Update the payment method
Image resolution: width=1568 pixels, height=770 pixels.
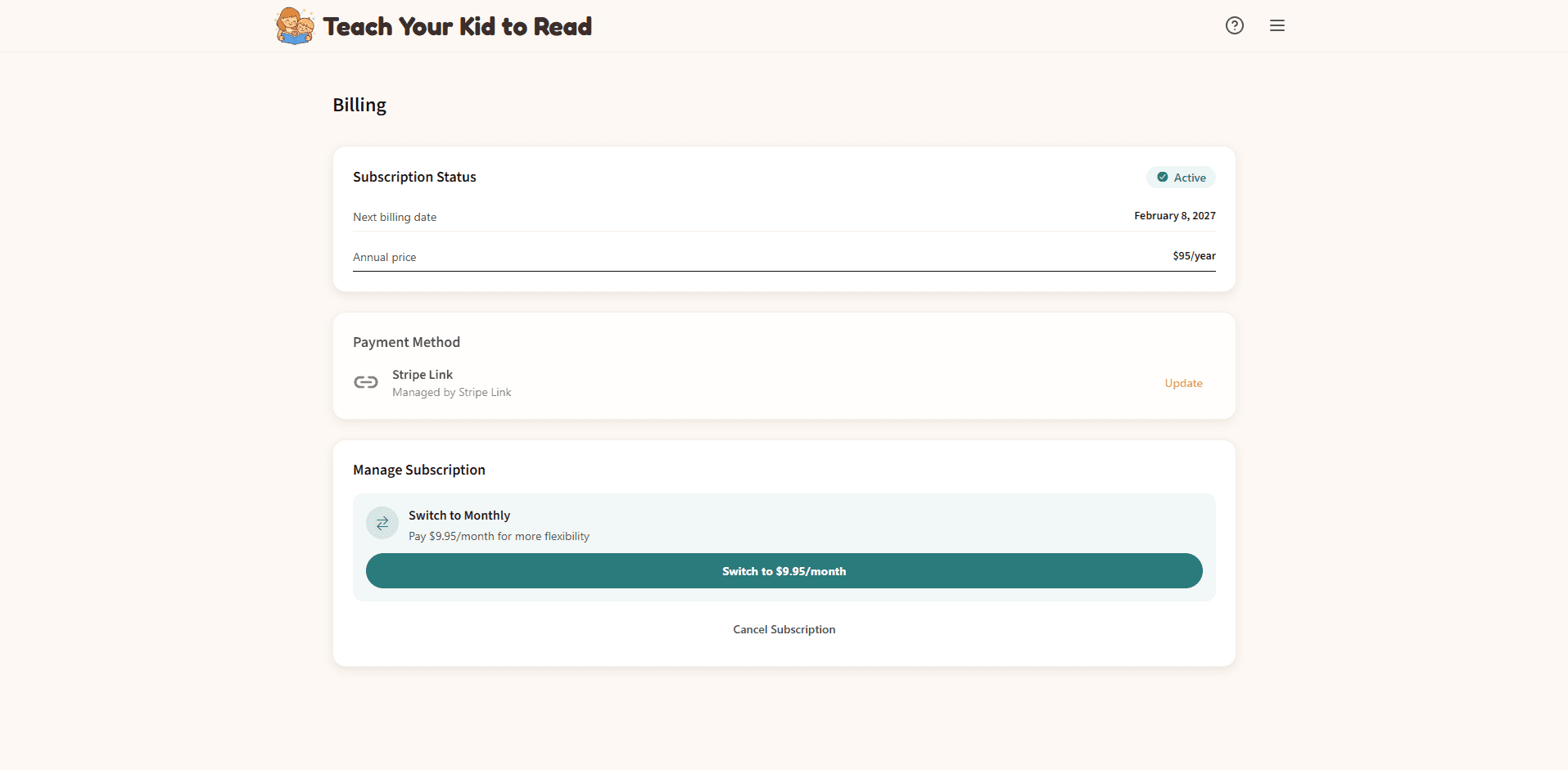pyautogui.click(x=1184, y=383)
